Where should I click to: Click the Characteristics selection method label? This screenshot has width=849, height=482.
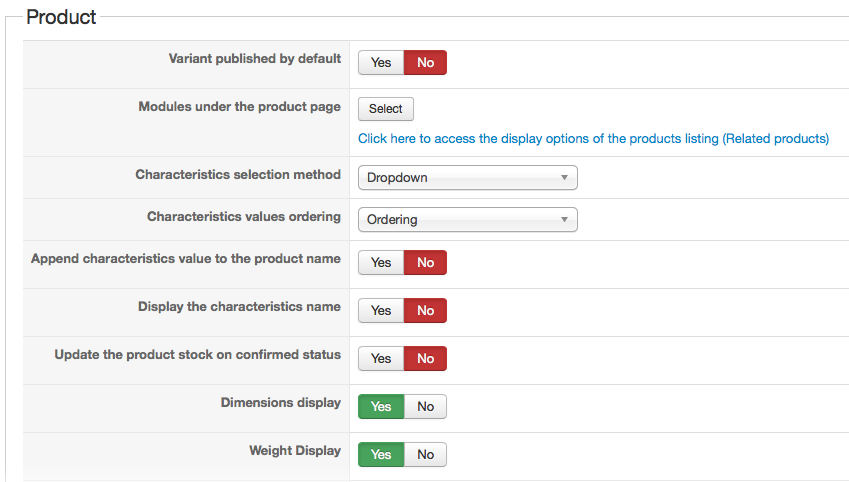238,175
